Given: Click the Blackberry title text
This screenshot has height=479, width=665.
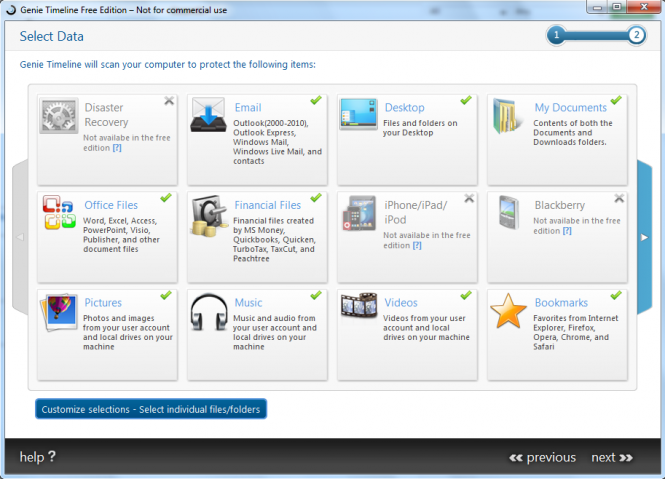Looking at the screenshot, I should 559,205.
